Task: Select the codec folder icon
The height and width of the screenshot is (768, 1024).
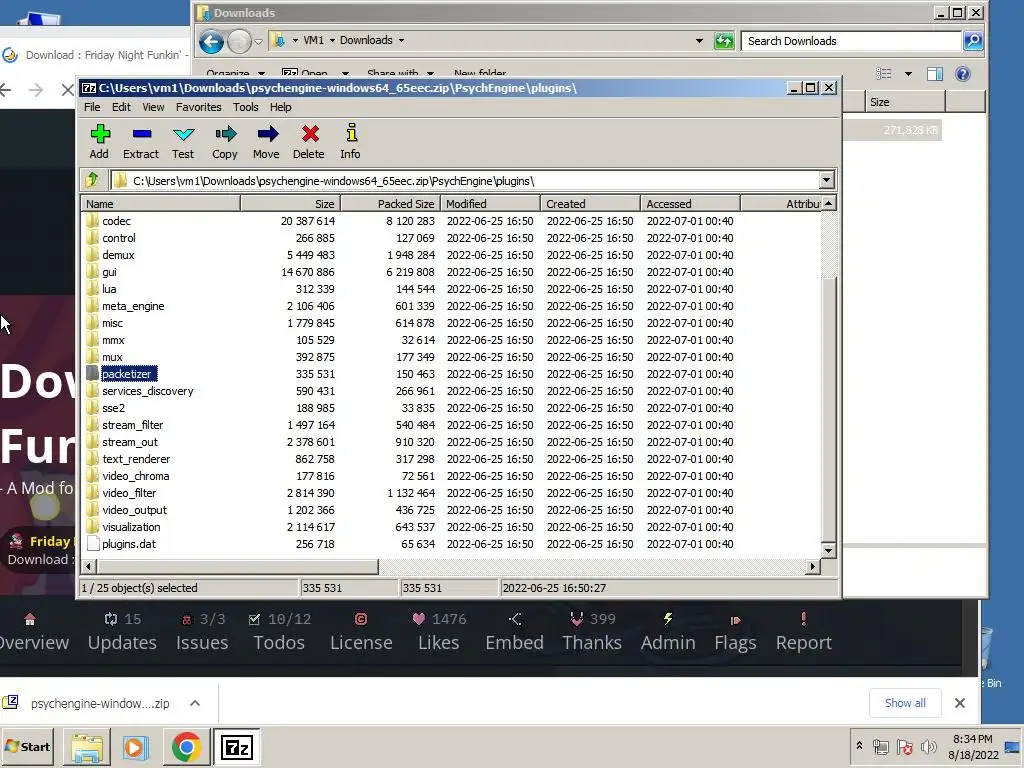Action: pyautogui.click(x=92, y=221)
